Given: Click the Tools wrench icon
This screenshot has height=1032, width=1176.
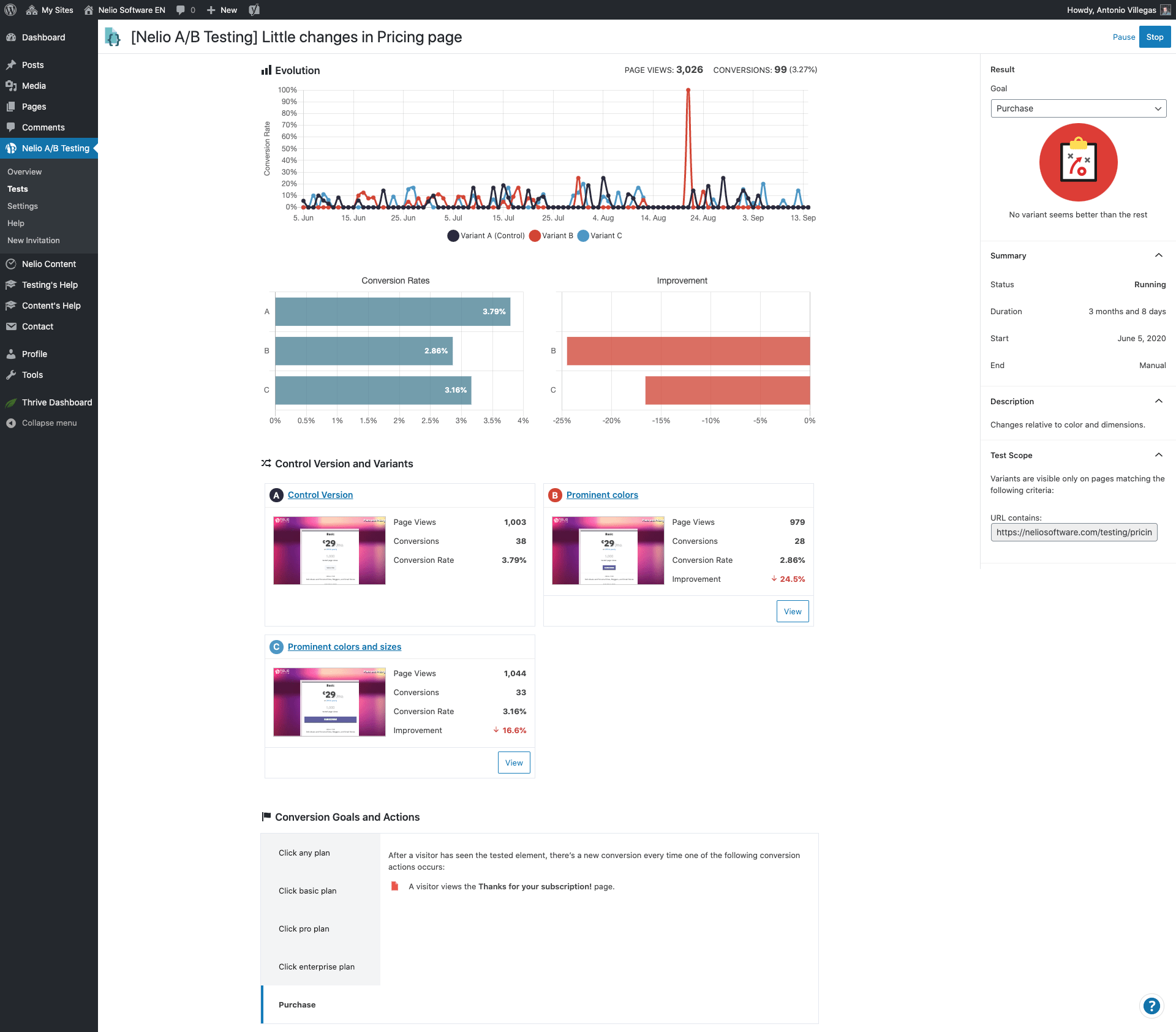Looking at the screenshot, I should pyautogui.click(x=11, y=375).
